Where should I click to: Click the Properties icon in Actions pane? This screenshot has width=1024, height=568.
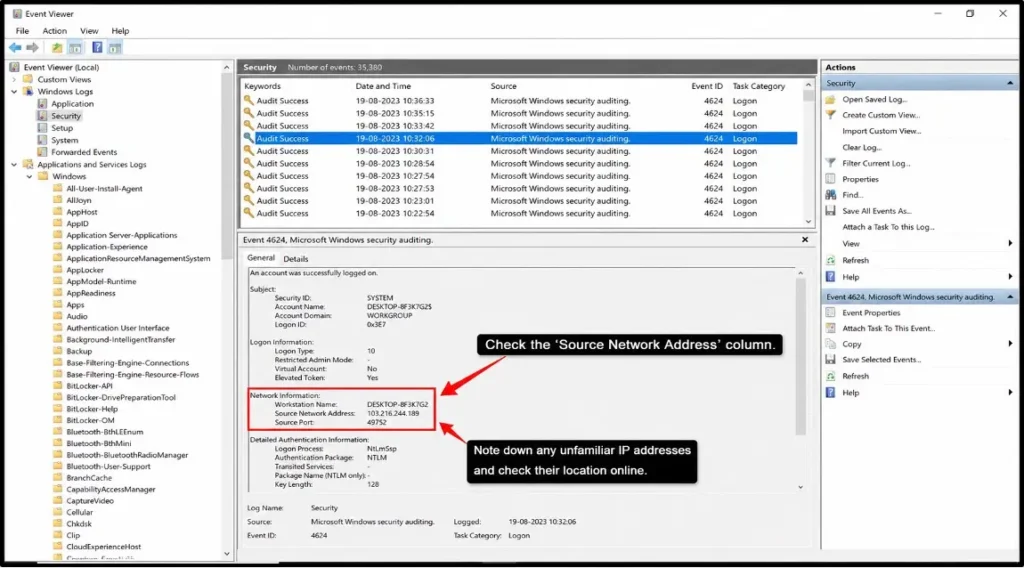(x=831, y=179)
